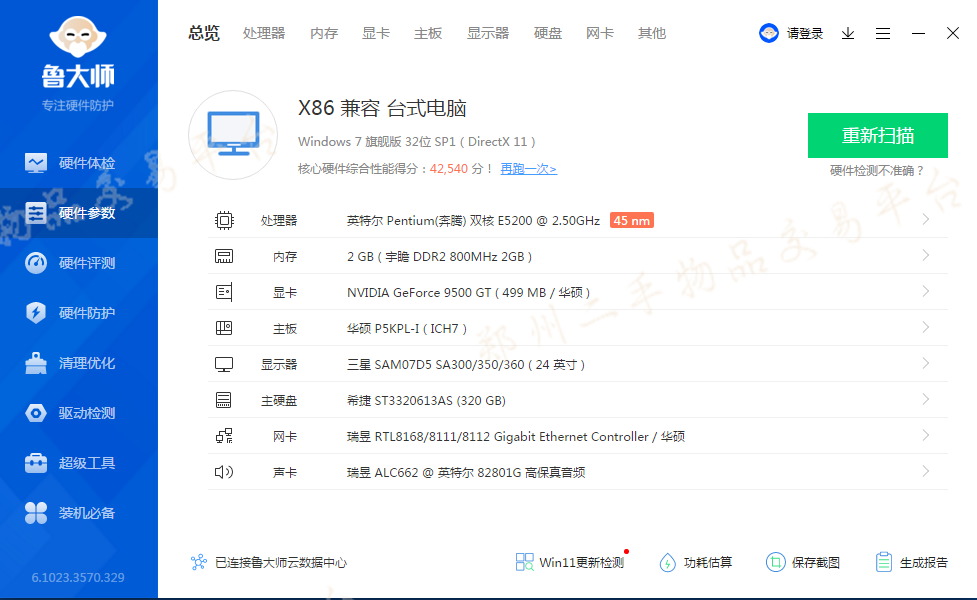Open 装机必备 software section
Image resolution: width=977 pixels, height=600 pixels.
(x=79, y=513)
